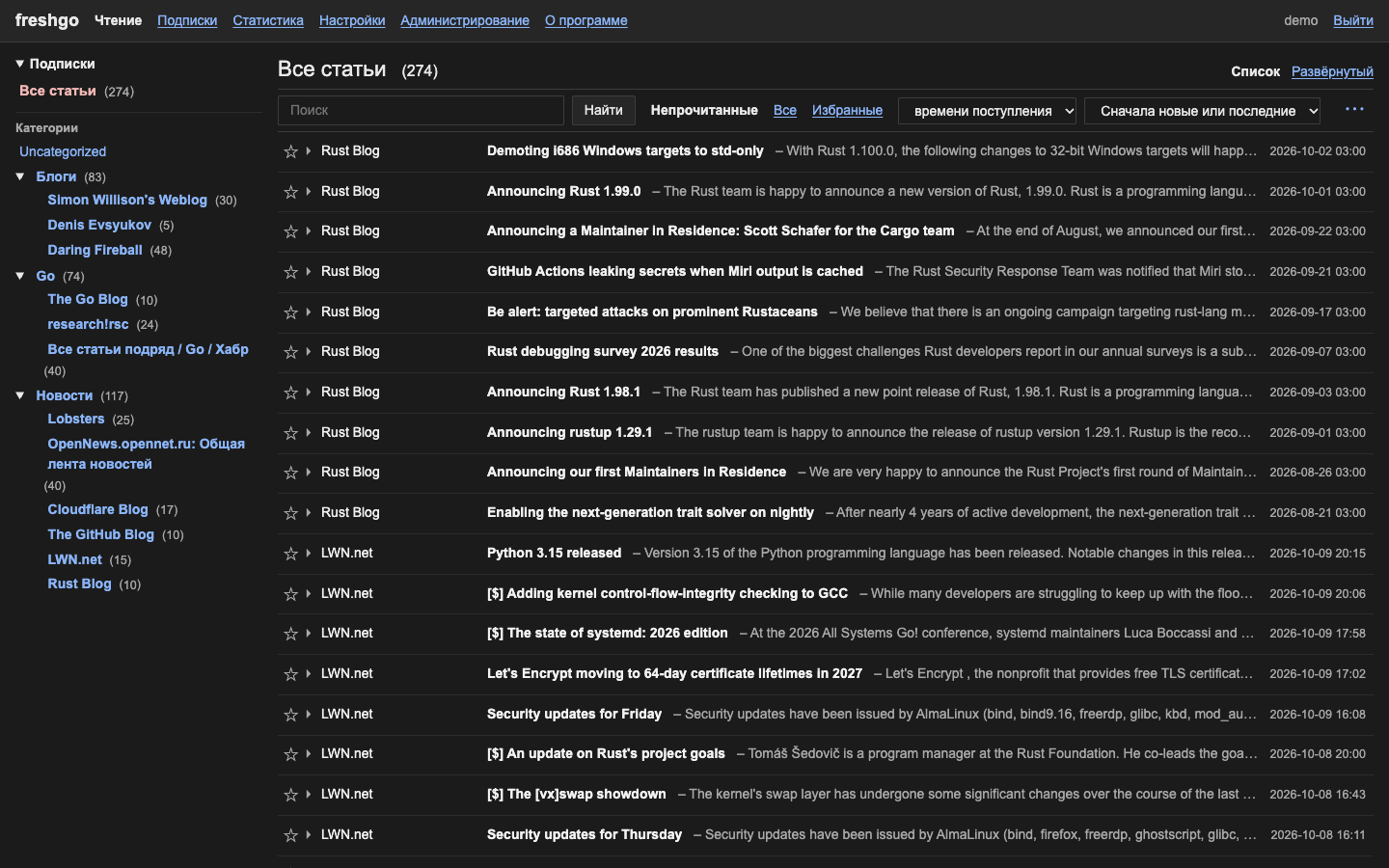This screenshot has width=1389, height=868.
Task: Star 'The state of systemd: 2026 edition'
Action: (x=290, y=634)
